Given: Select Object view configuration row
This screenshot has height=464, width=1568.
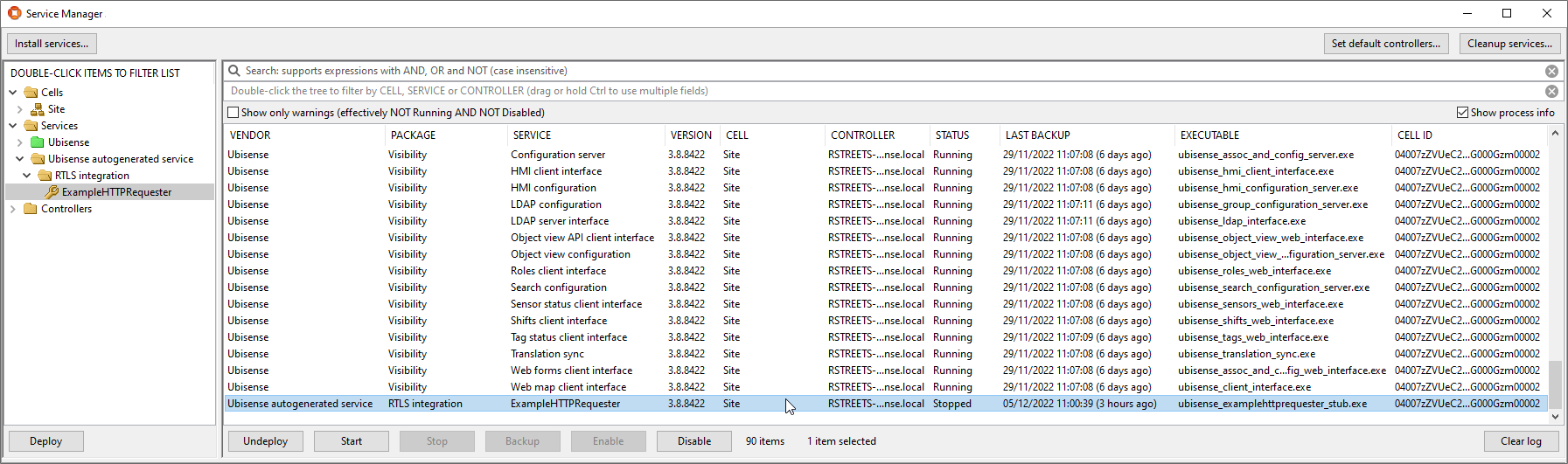Looking at the screenshot, I should 886,254.
